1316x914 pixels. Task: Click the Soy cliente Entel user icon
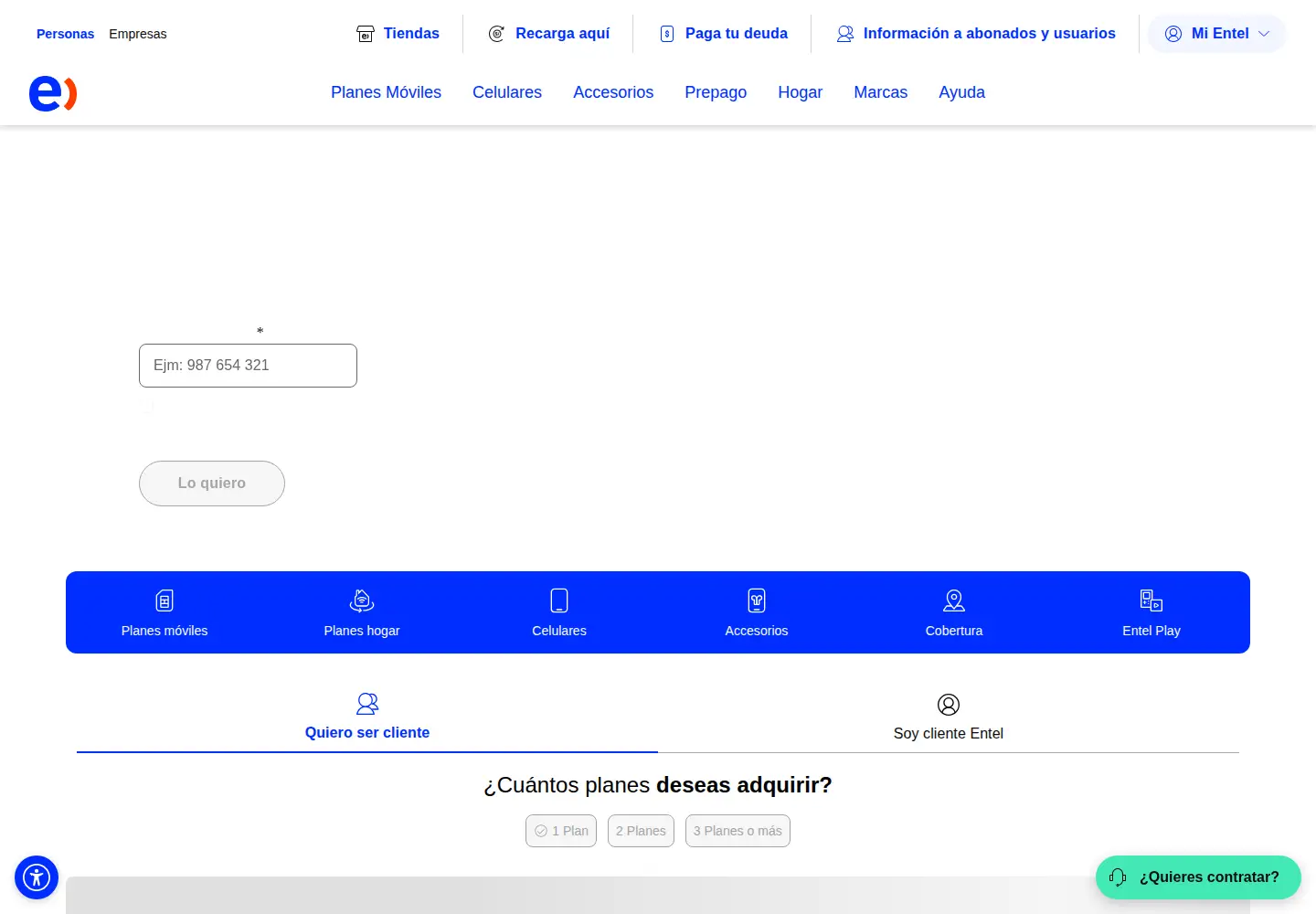click(949, 705)
